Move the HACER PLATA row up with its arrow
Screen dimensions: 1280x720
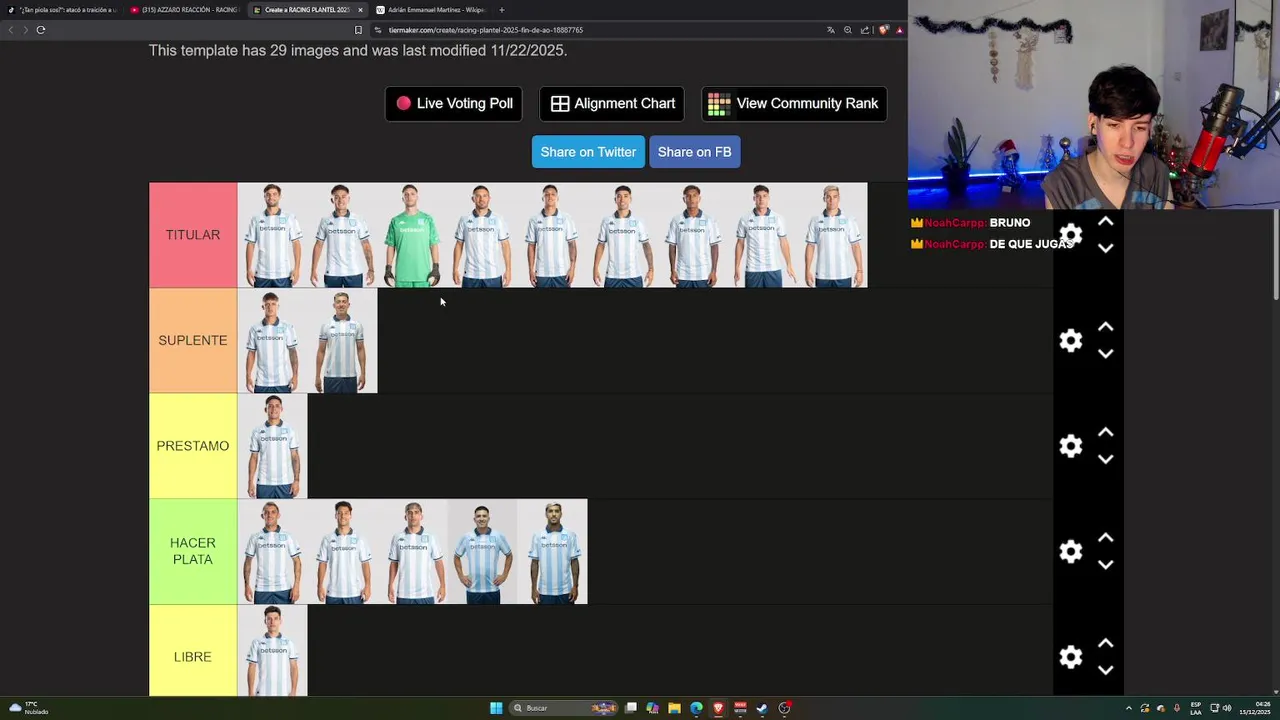[x=1105, y=538]
